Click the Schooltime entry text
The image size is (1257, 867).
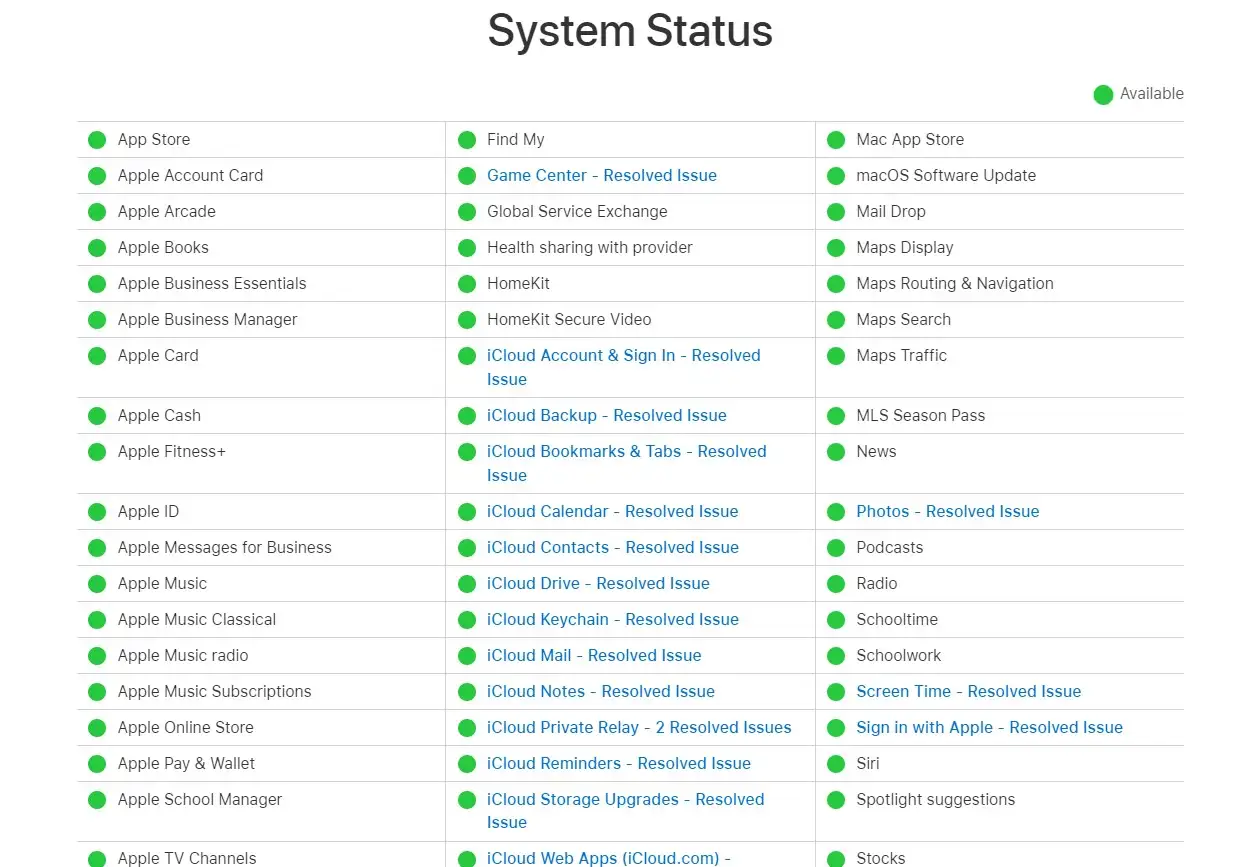coord(897,619)
